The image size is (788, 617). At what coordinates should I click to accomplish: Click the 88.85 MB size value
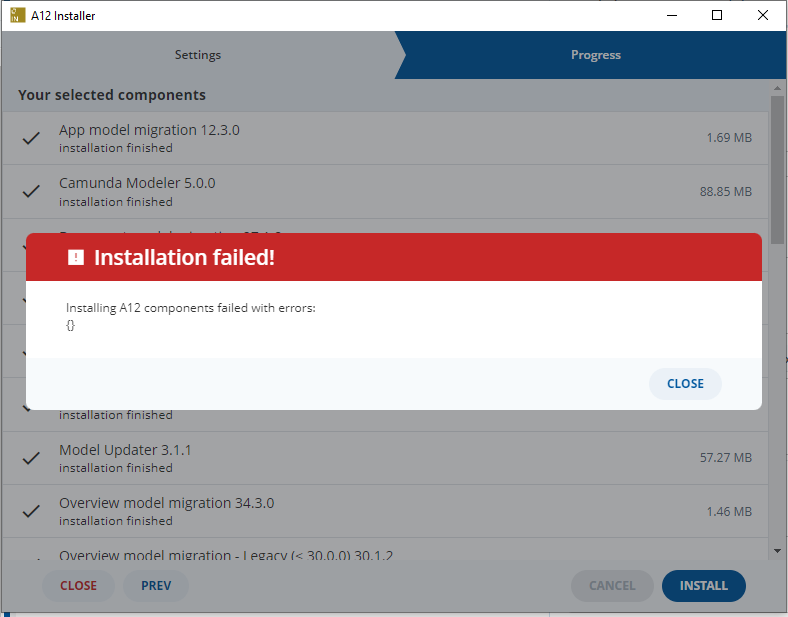click(726, 191)
